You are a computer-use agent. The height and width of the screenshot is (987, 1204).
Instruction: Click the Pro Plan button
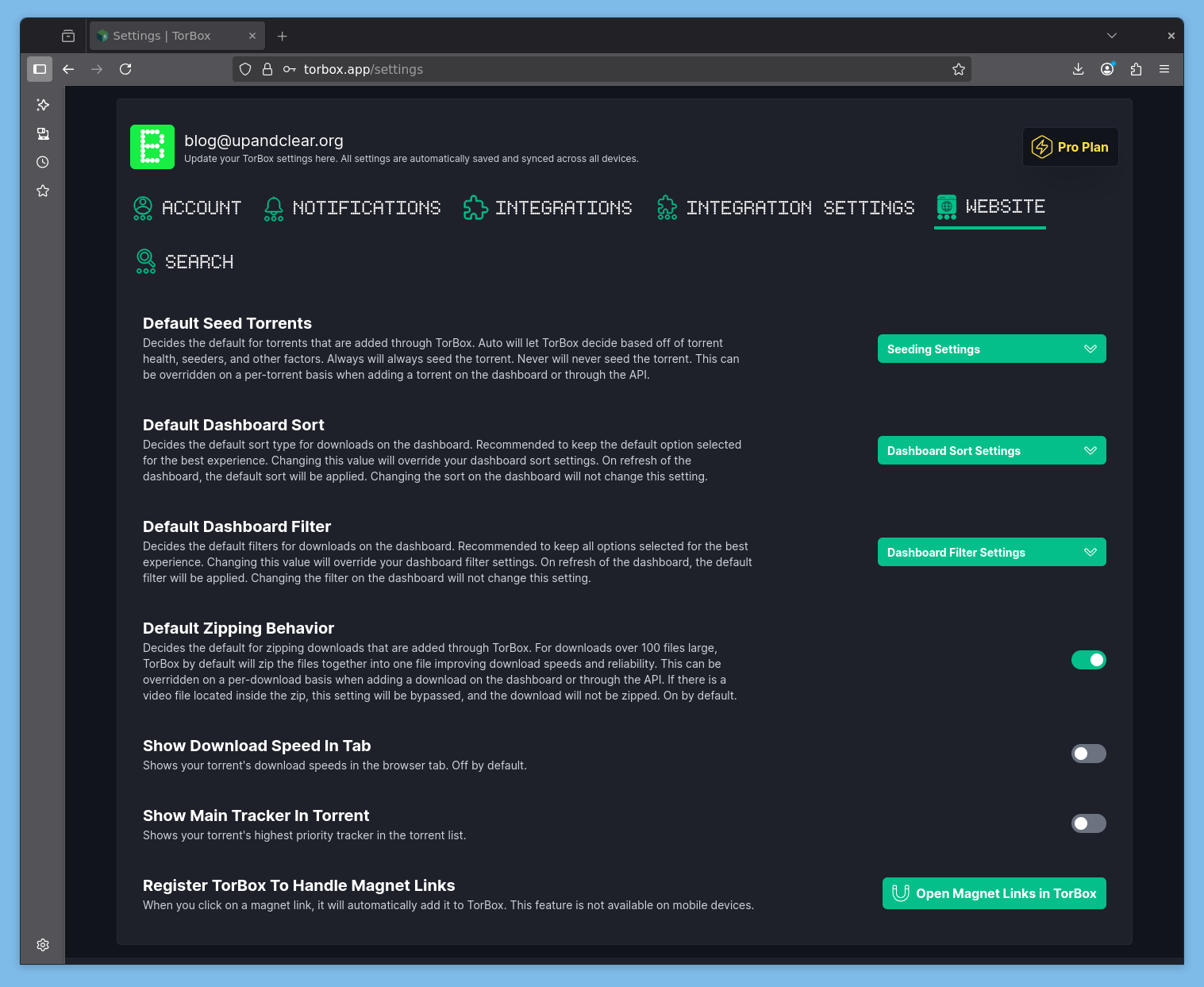click(1071, 147)
